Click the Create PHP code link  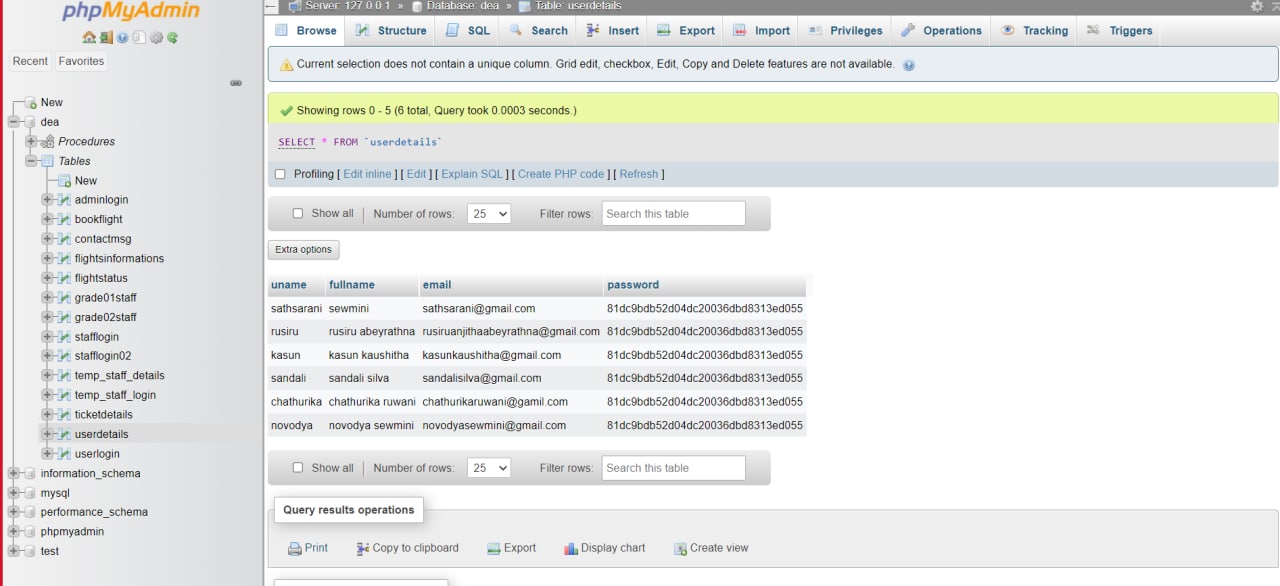point(561,174)
